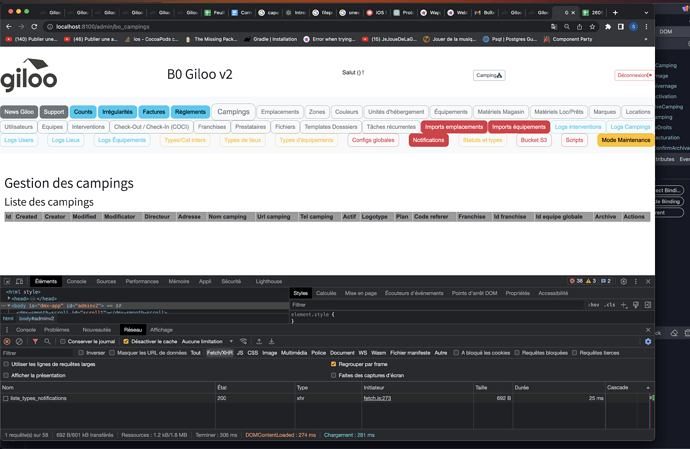
Task: Open a new browser tab with plus
Action: [x=615, y=12]
